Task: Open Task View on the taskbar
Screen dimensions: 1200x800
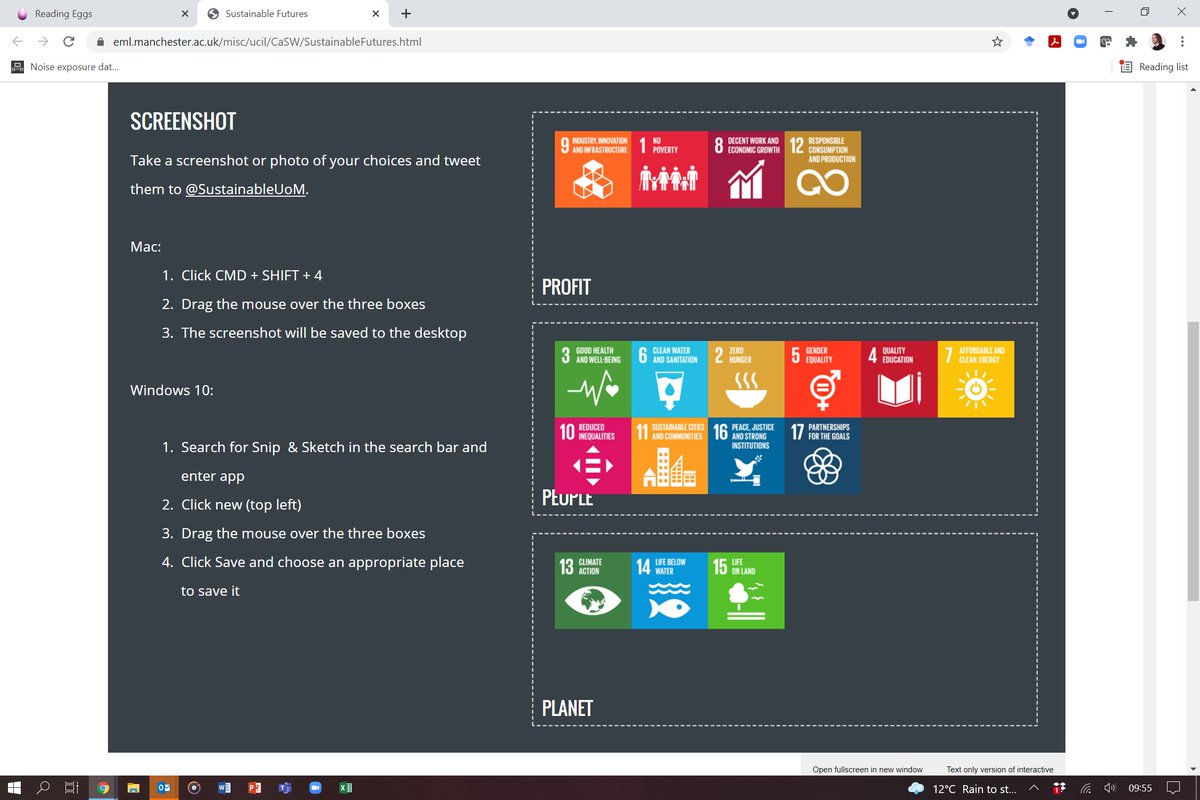Action: click(x=72, y=788)
